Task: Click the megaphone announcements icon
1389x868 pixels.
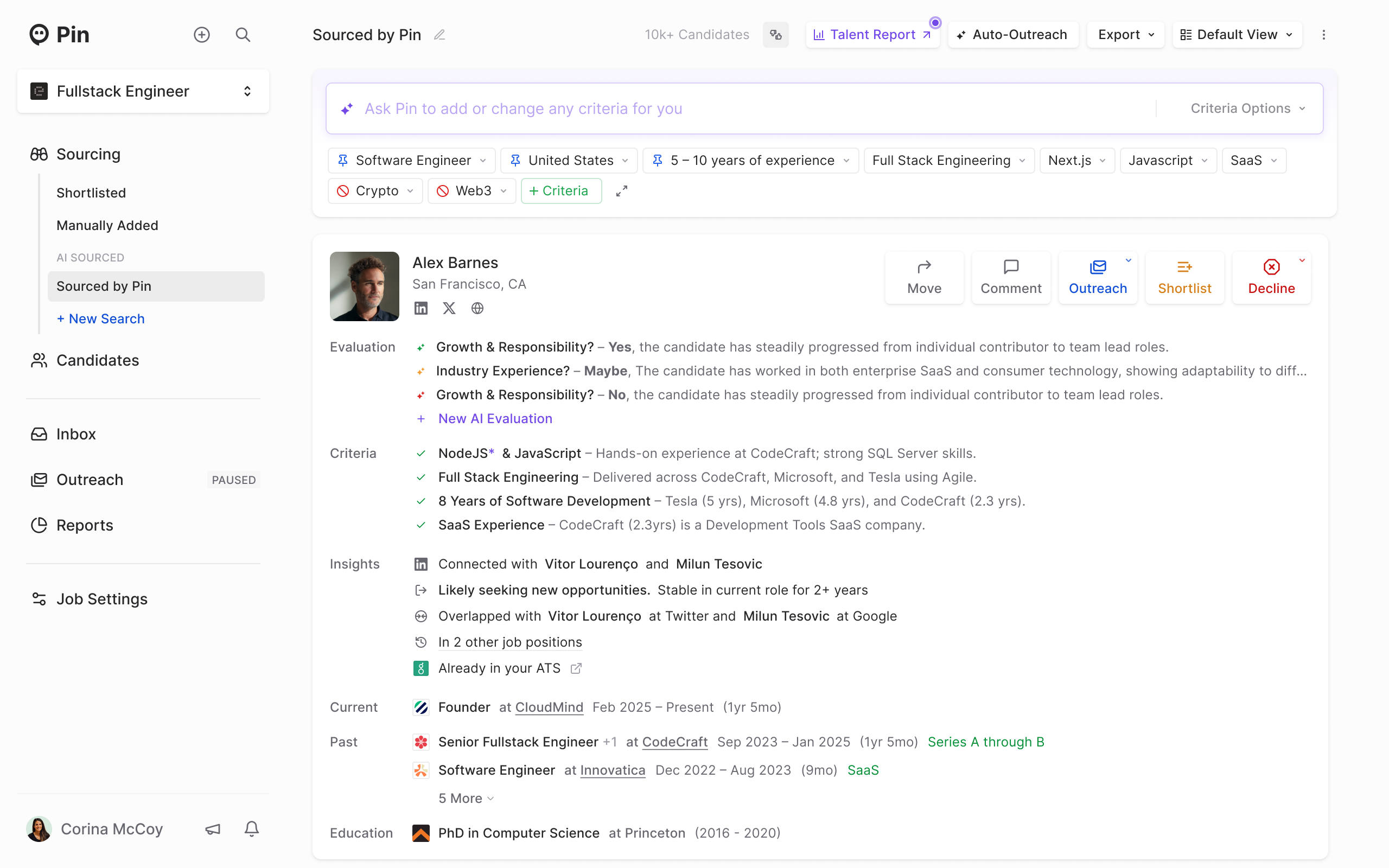Action: point(212,828)
